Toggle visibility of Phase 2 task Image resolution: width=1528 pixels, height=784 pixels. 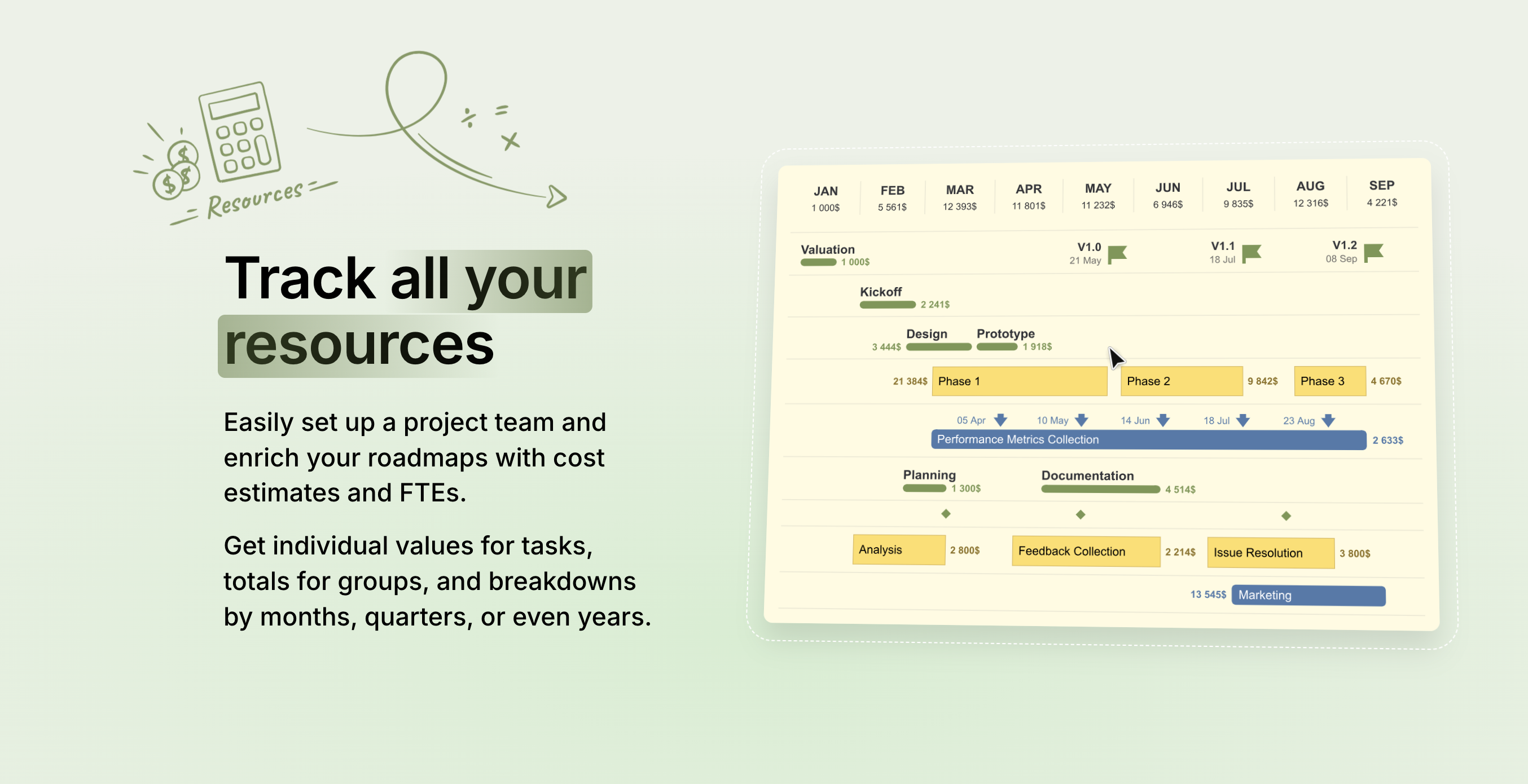pos(1181,380)
